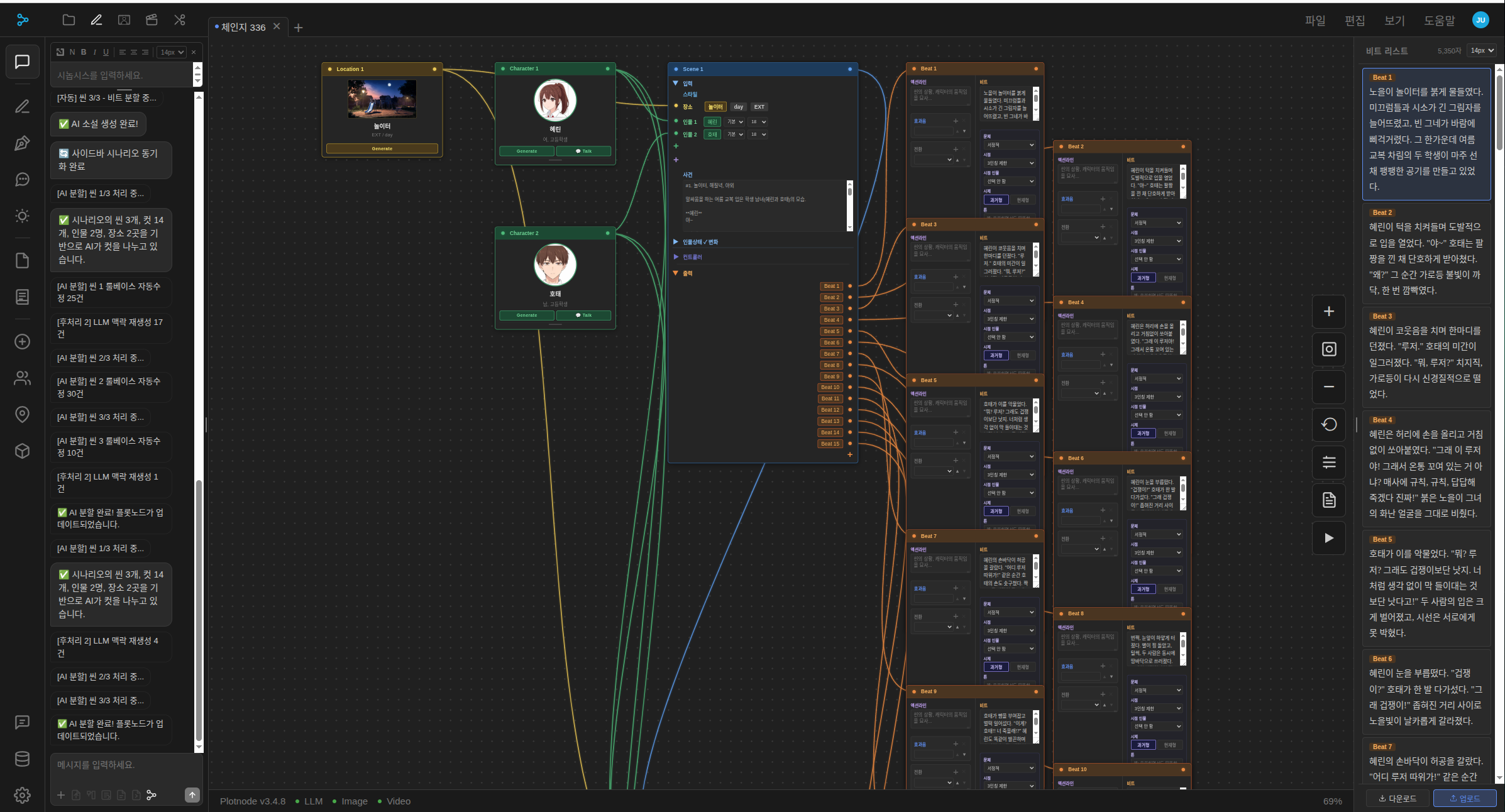Click the zoom-in plus button on the canvas controls
This screenshot has height=812, width=1505.
[x=1329, y=312]
